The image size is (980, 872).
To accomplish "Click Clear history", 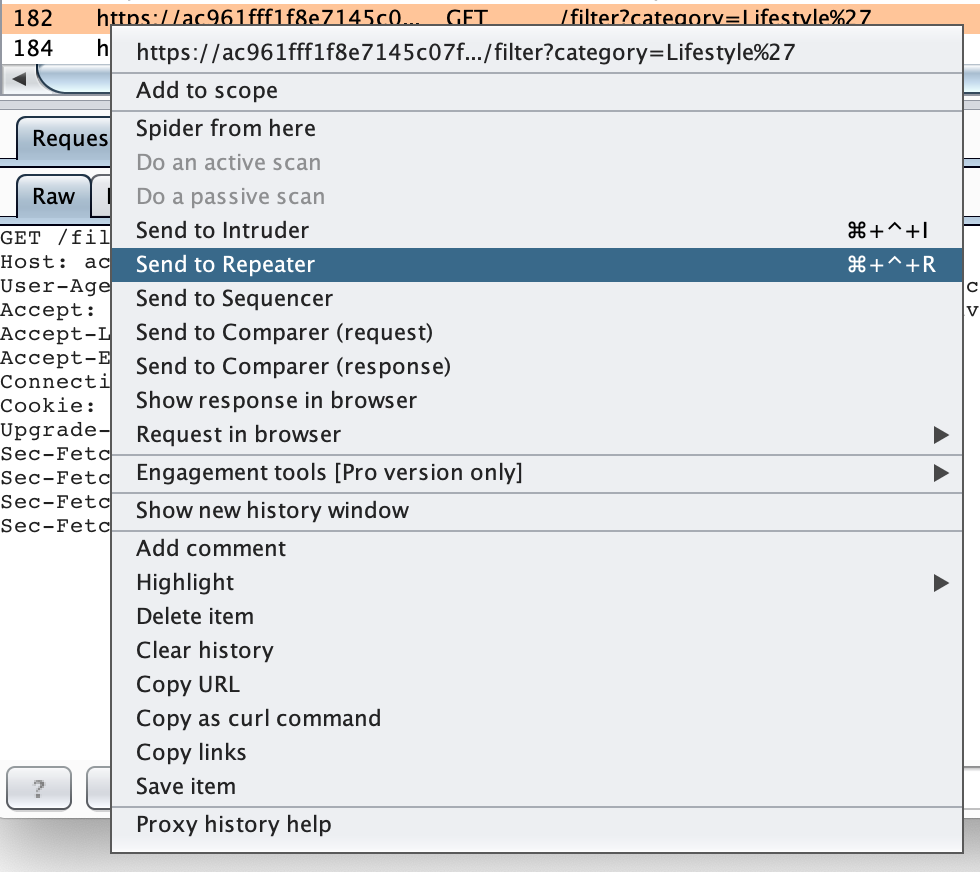I will 536,650.
